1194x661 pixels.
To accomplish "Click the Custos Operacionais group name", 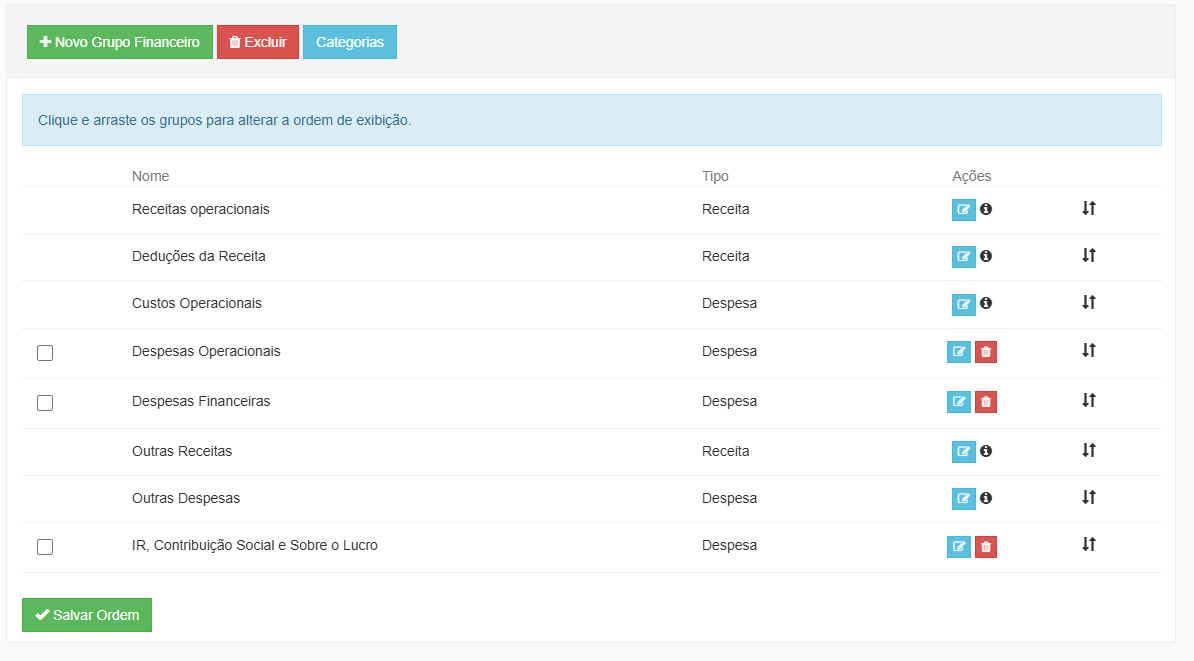I will coord(197,303).
